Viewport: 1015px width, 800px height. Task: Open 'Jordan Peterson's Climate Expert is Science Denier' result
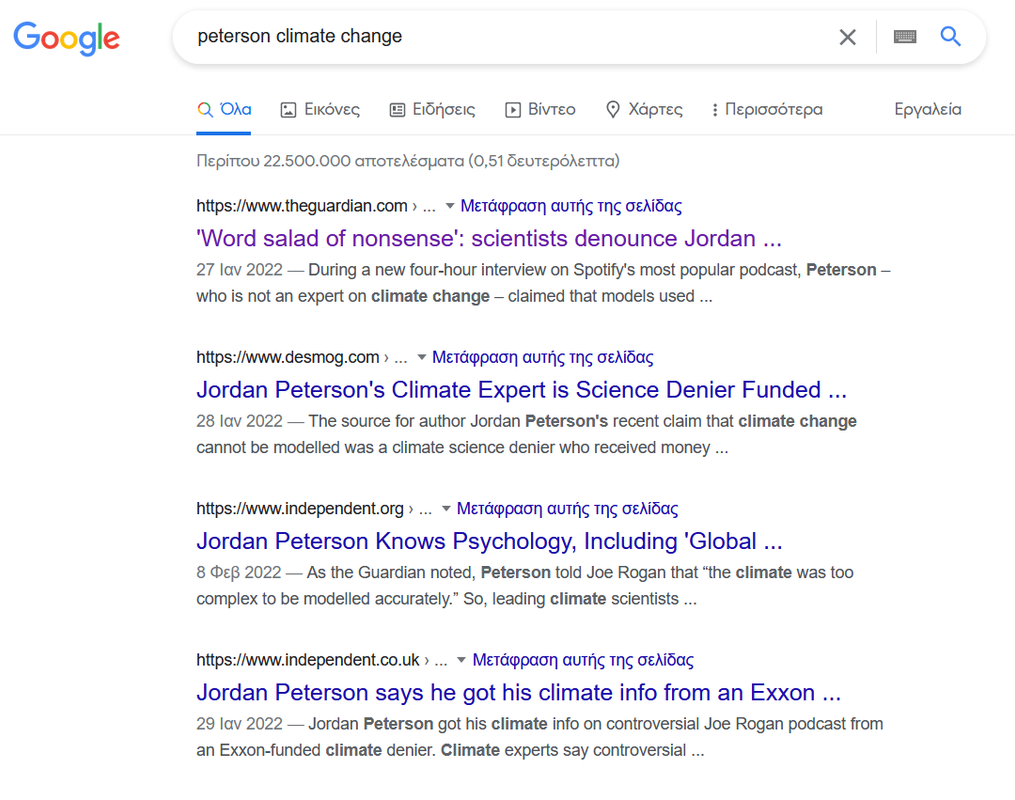tap(521, 390)
